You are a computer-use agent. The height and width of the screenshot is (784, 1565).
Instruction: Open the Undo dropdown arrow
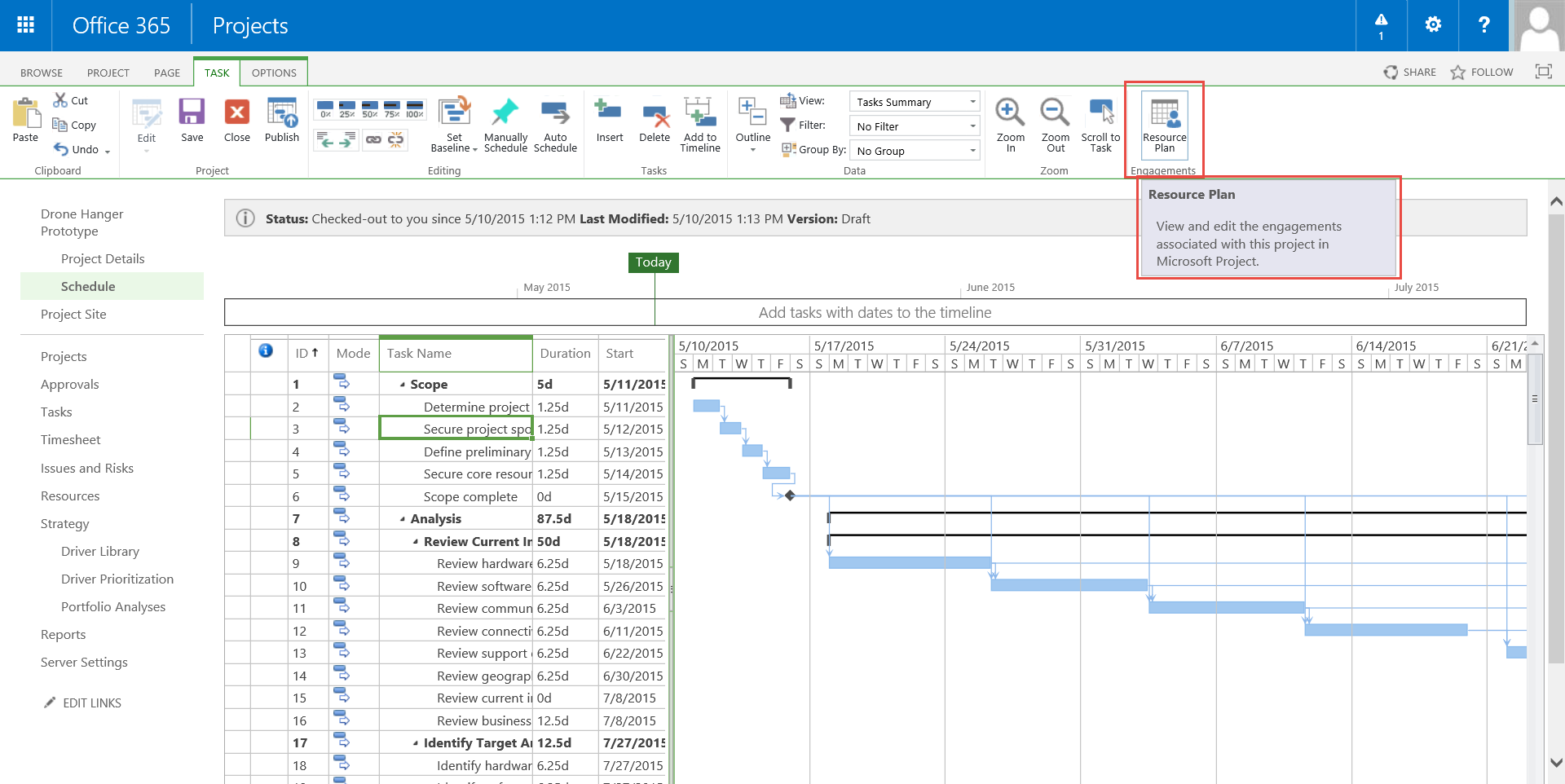point(108,151)
